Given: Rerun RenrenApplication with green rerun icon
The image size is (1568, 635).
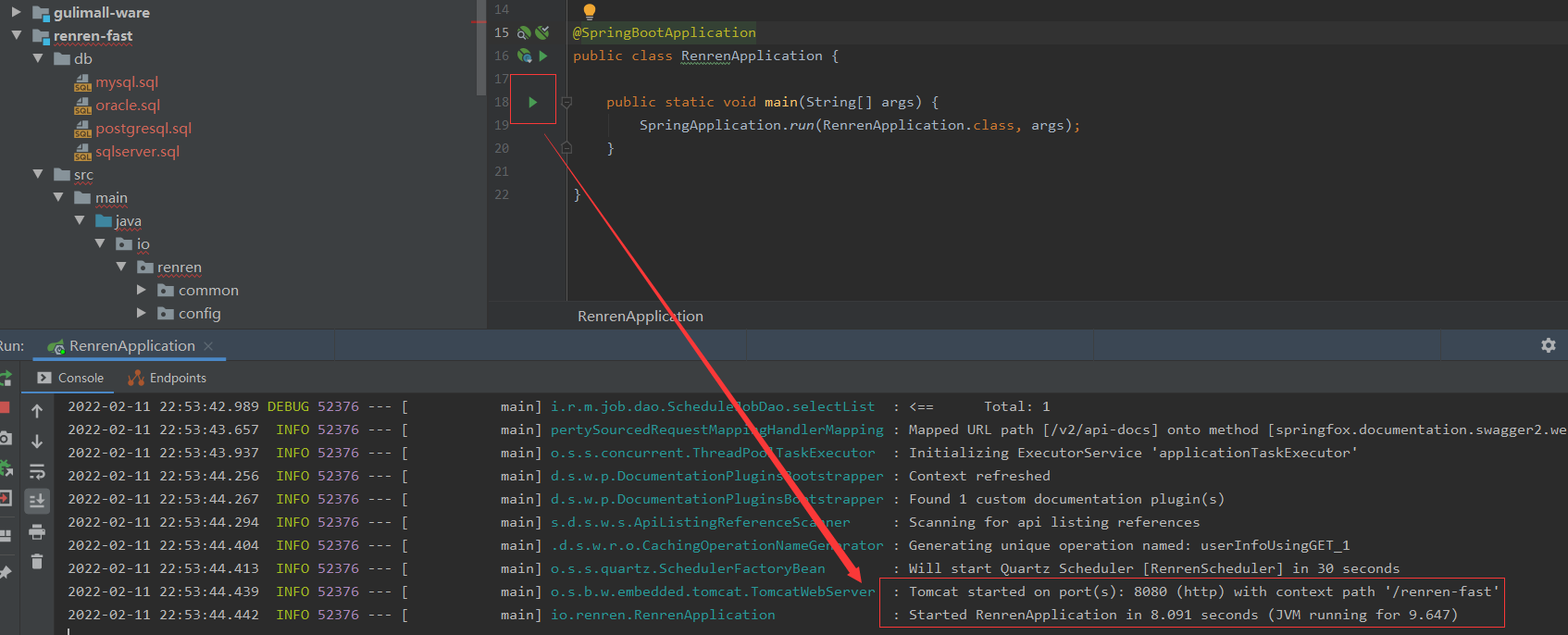Looking at the screenshot, I should 5,378.
